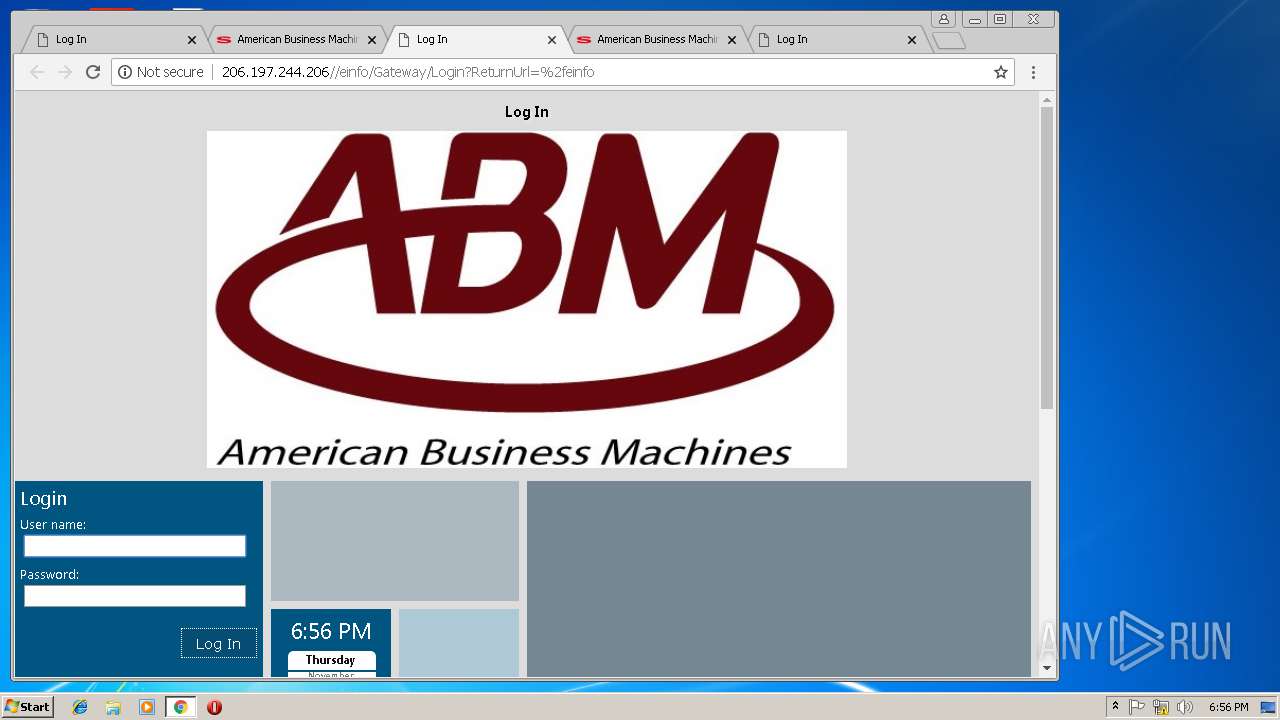Screen dimensions: 1280x720
Task: Reload the current page
Action: [93, 72]
